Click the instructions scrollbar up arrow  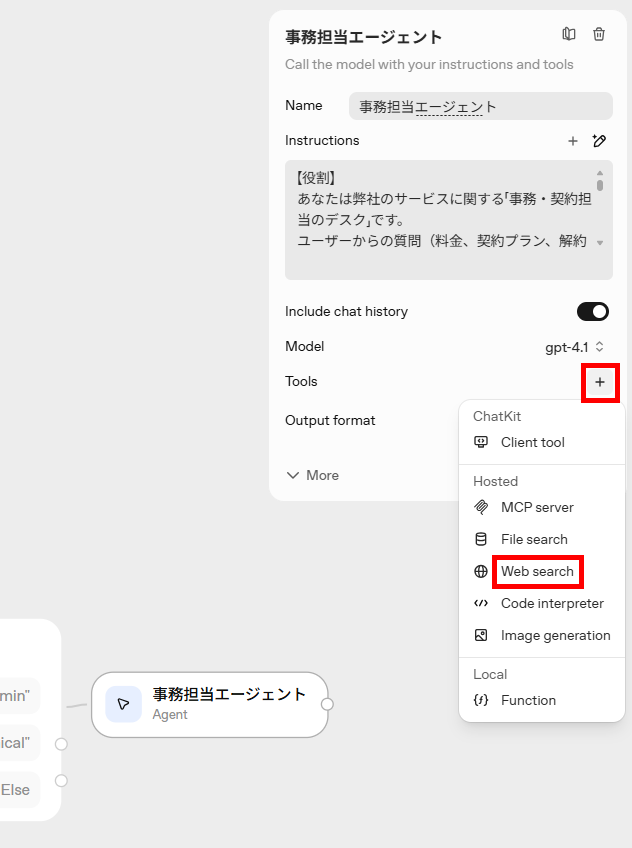[600, 173]
